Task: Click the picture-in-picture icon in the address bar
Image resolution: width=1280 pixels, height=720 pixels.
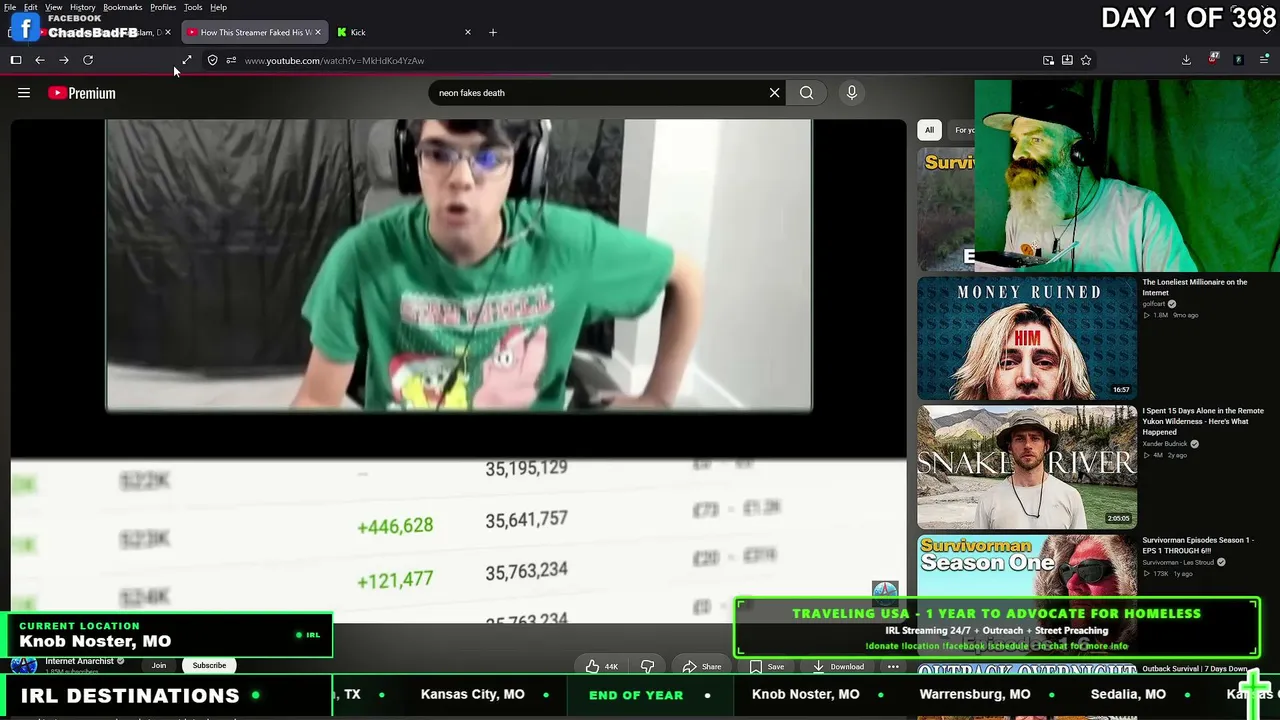Action: tap(1048, 60)
